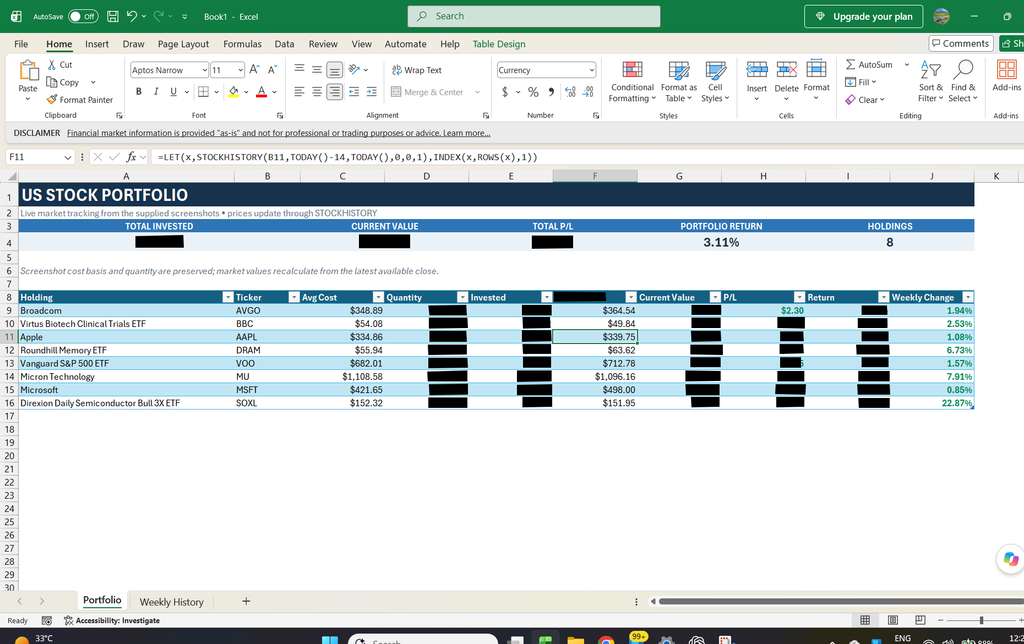Click horizontal scrollbar at bottom
The image size is (1024, 644).
point(841,601)
